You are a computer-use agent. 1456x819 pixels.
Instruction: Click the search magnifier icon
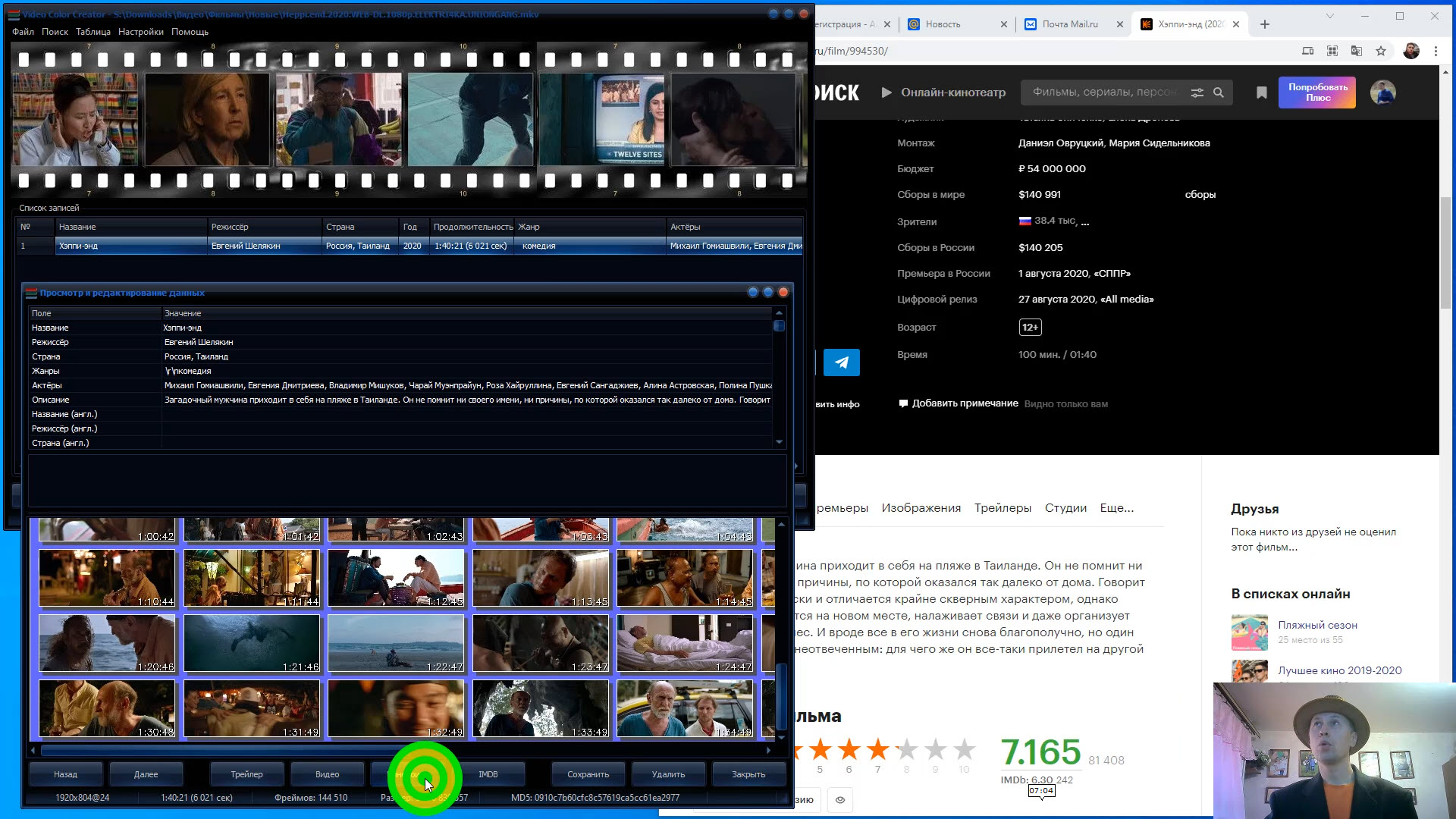1219,93
